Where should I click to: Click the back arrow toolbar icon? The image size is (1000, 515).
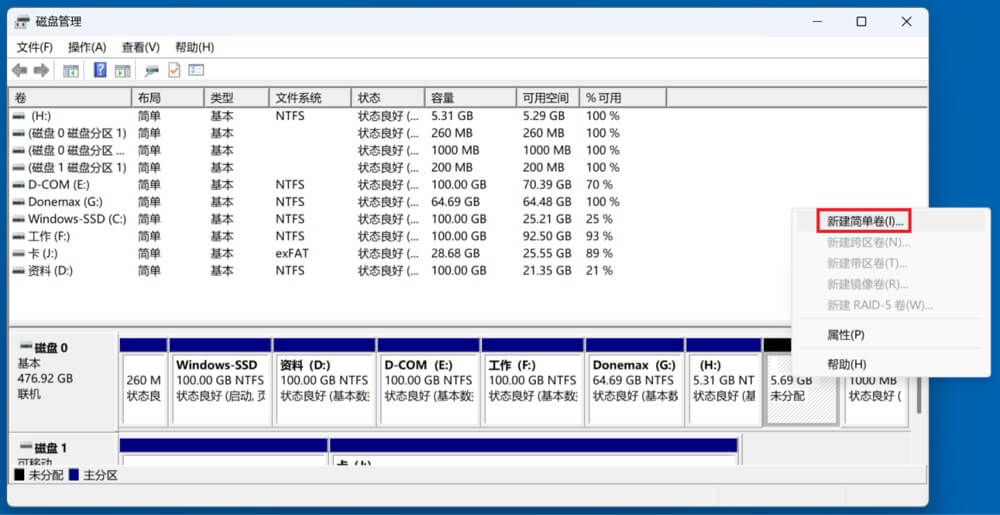click(x=19, y=70)
